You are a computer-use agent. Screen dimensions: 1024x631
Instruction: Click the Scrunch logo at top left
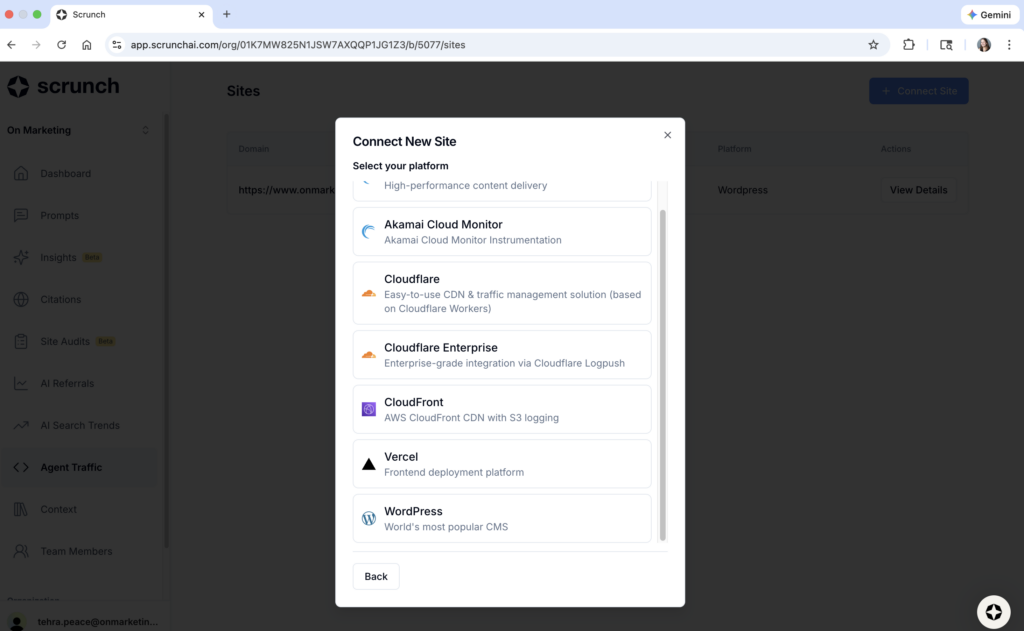coord(62,86)
